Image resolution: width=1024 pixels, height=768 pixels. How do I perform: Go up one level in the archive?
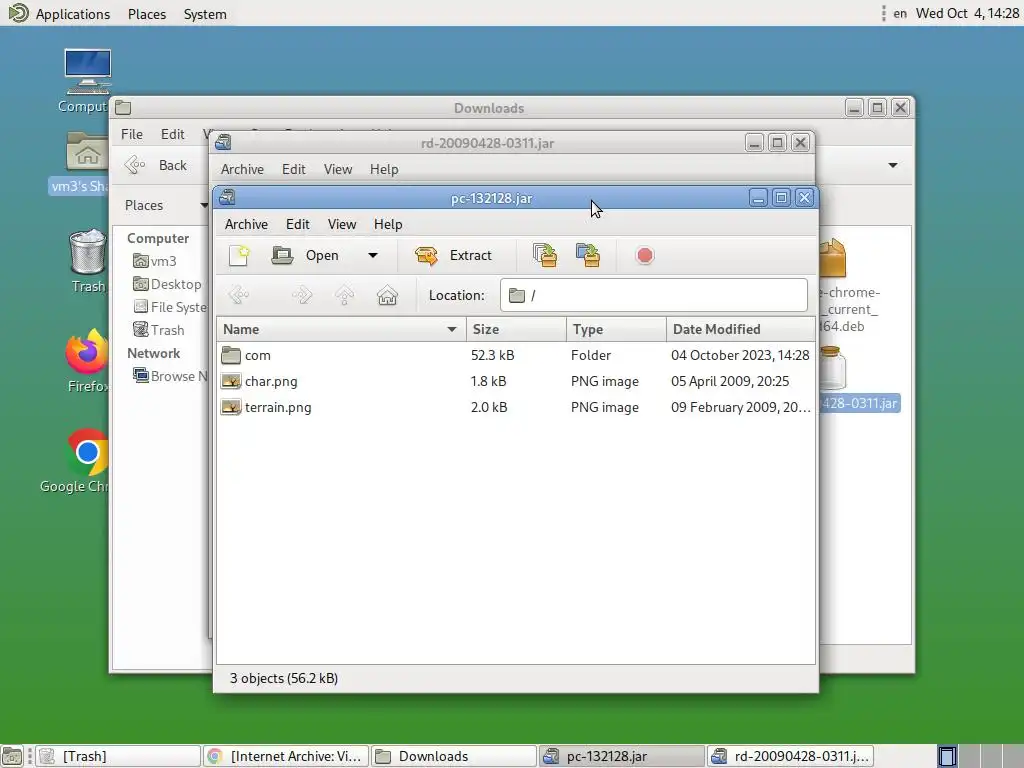pos(344,295)
